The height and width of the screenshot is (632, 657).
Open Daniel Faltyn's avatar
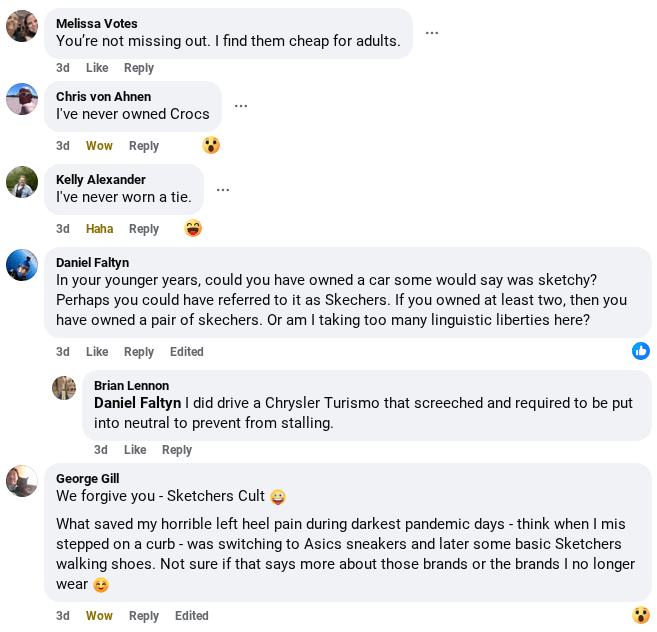(22, 265)
